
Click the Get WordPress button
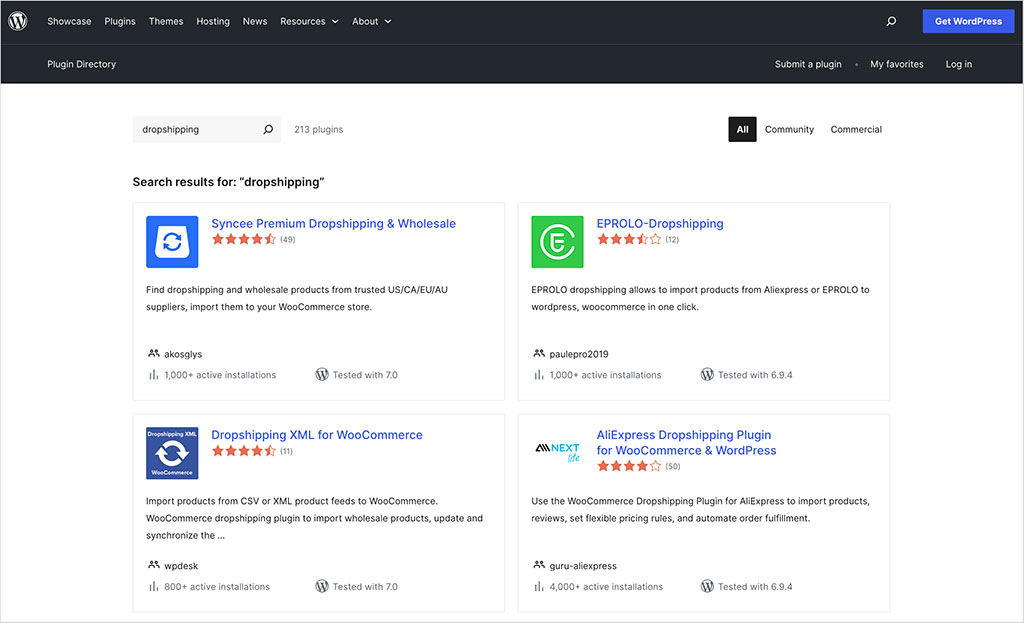point(968,22)
